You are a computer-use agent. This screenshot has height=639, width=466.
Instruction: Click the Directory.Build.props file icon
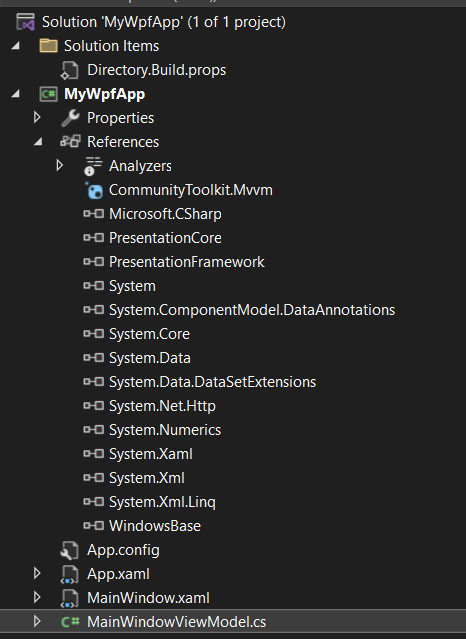70,70
